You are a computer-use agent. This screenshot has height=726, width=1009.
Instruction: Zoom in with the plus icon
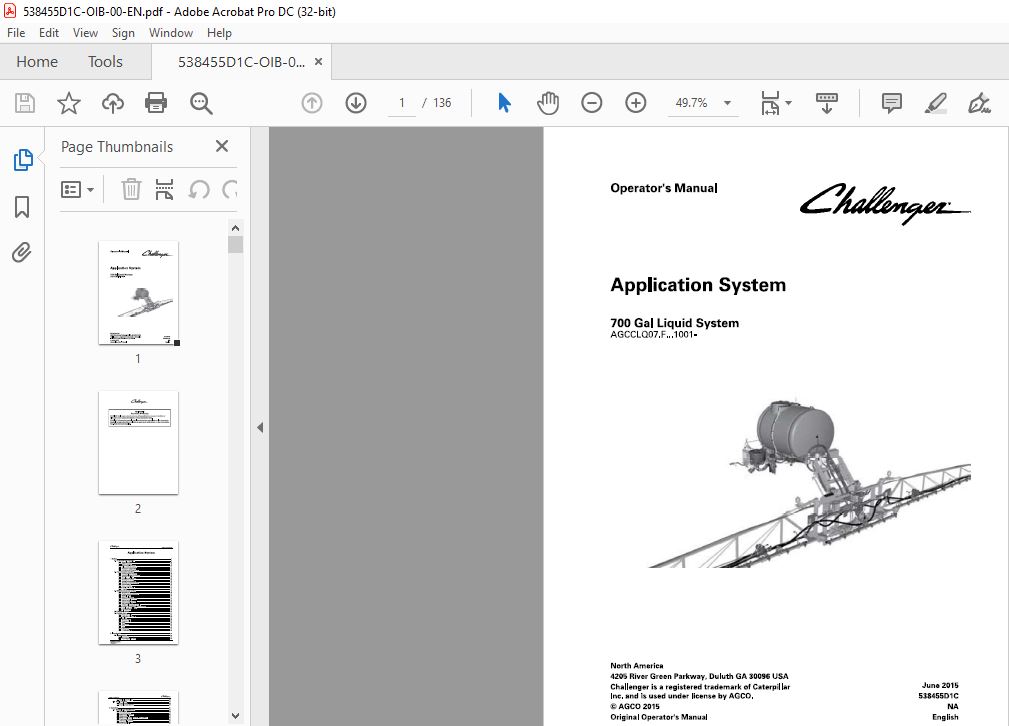pos(636,103)
